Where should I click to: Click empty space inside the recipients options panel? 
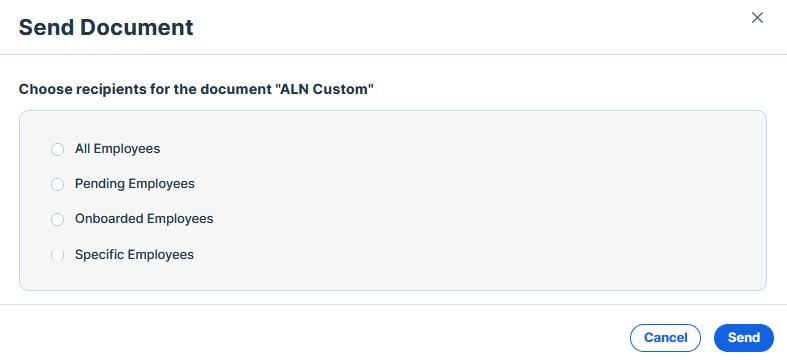[x=477, y=201]
